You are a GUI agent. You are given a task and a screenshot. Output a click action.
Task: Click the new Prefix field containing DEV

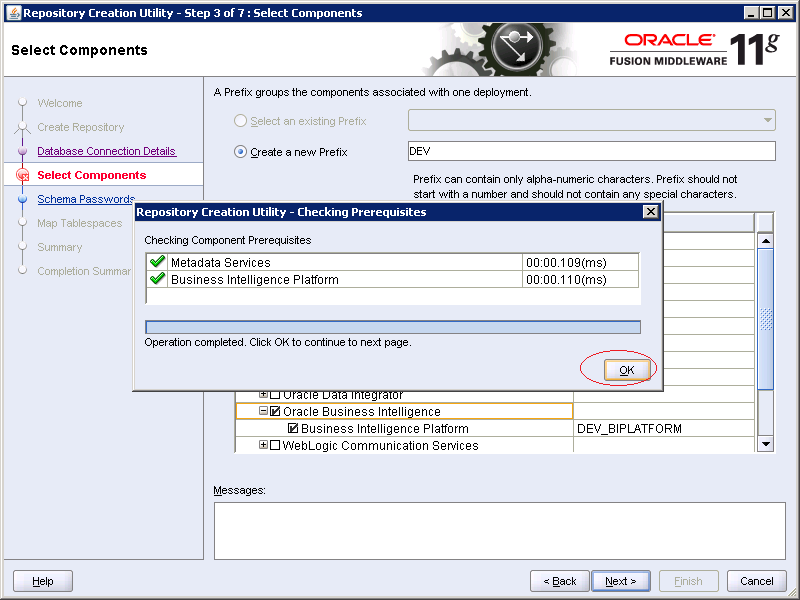[592, 151]
